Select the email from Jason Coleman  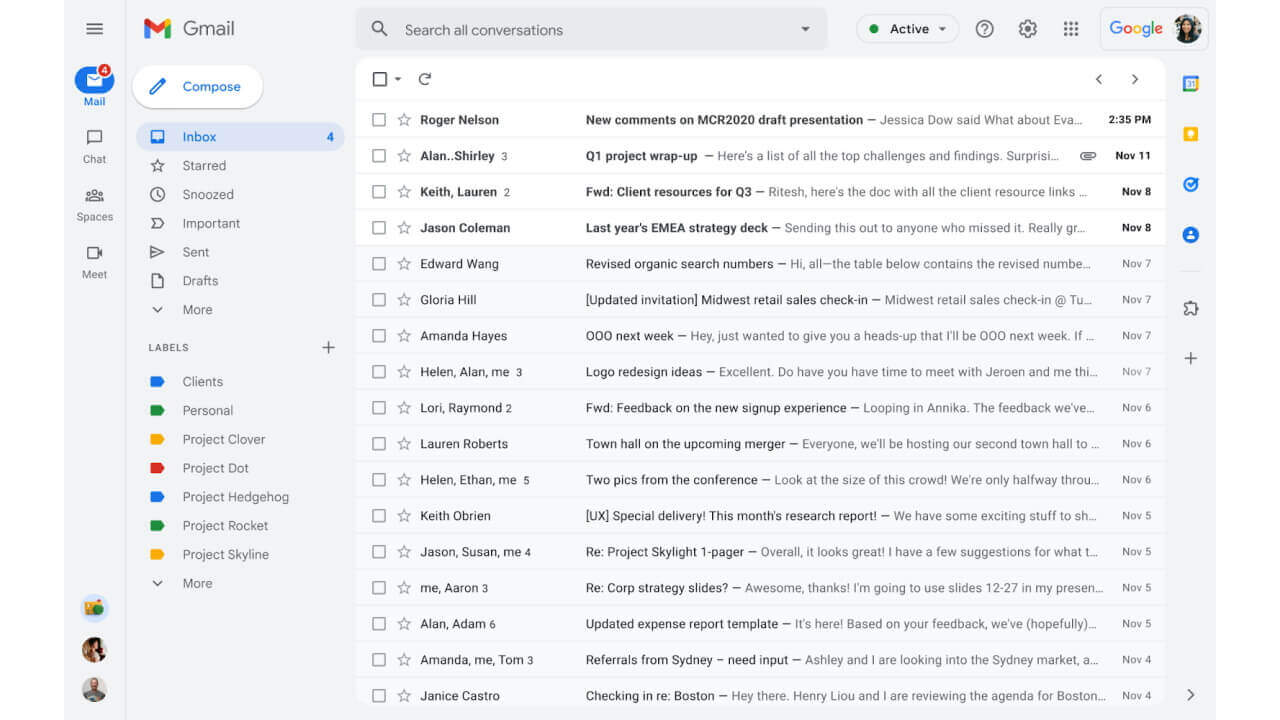coord(379,227)
